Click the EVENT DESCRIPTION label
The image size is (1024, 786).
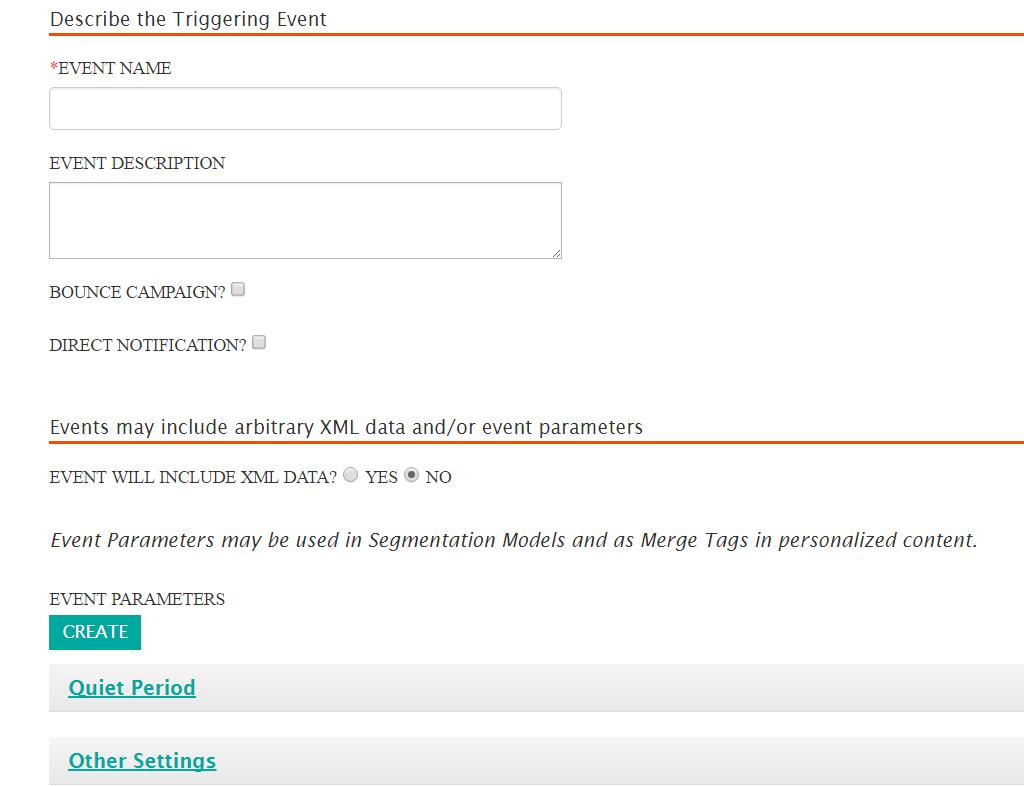click(x=137, y=163)
